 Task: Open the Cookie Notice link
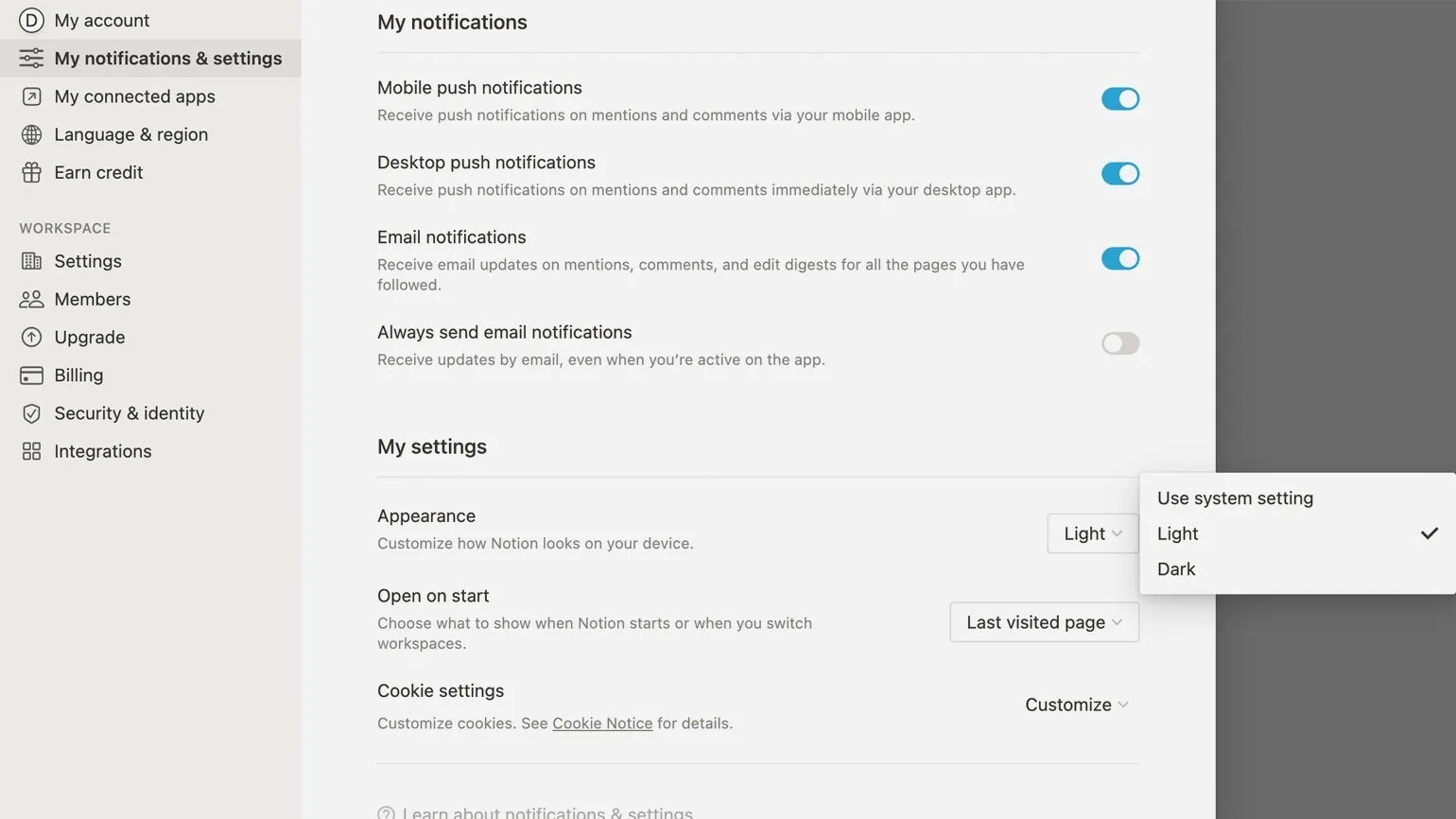602,723
